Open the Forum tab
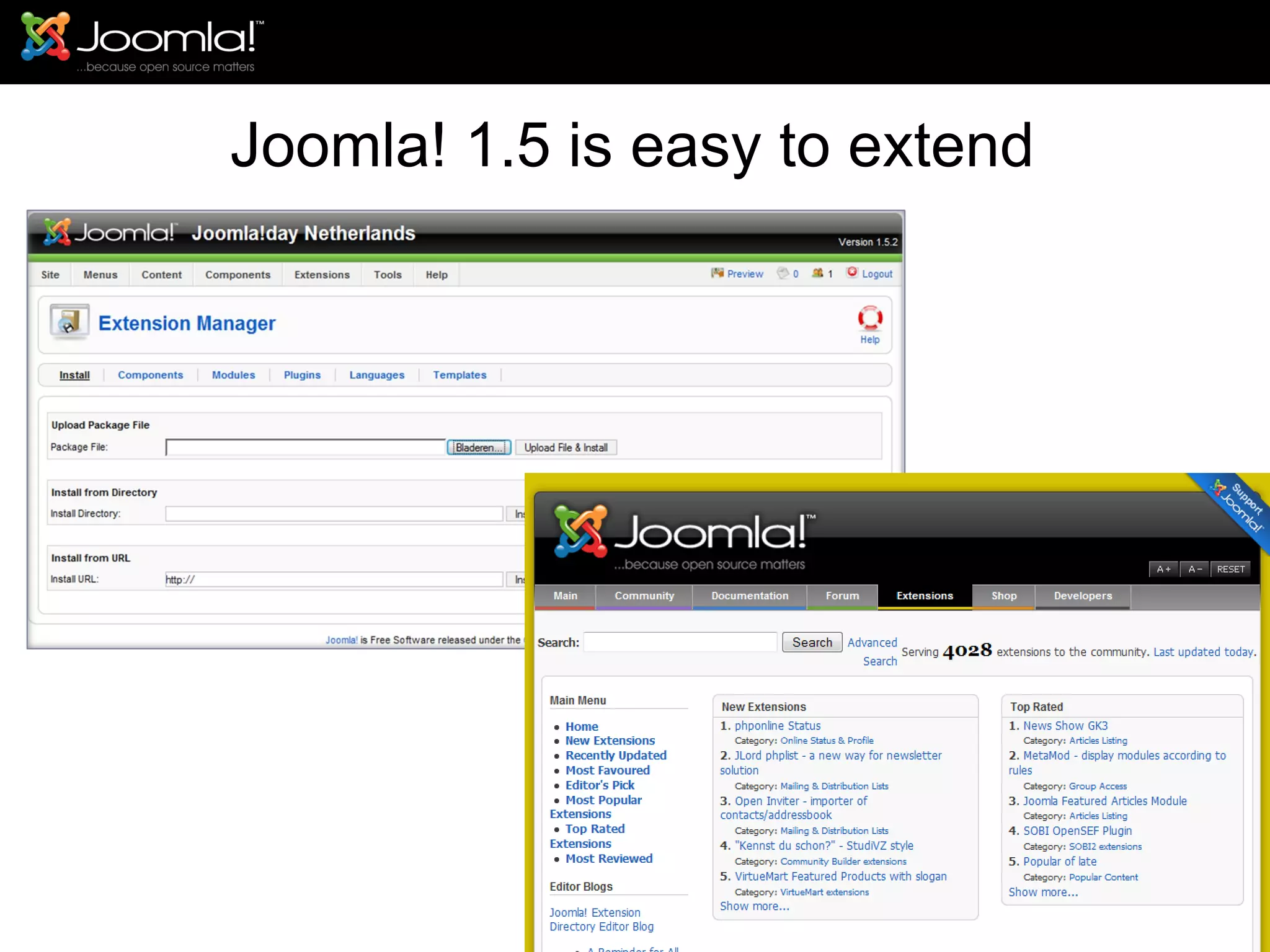The image size is (1270, 952). [842, 596]
